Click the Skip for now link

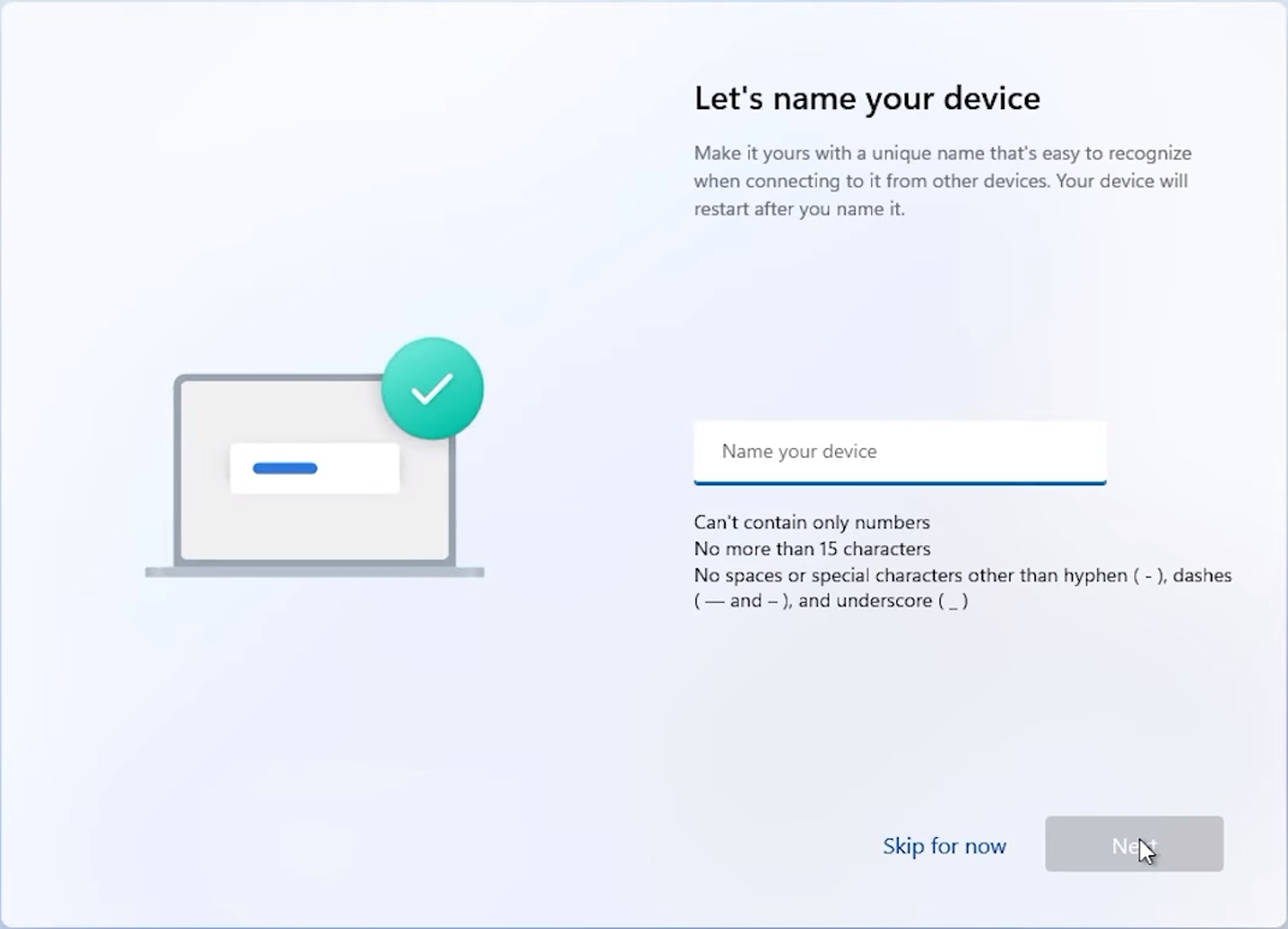944,846
